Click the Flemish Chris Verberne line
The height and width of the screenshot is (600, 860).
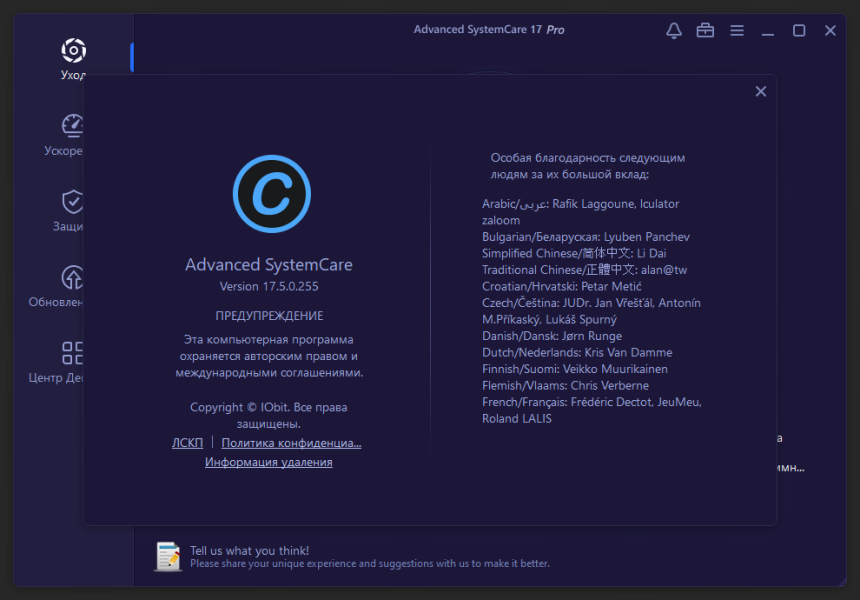coord(565,385)
